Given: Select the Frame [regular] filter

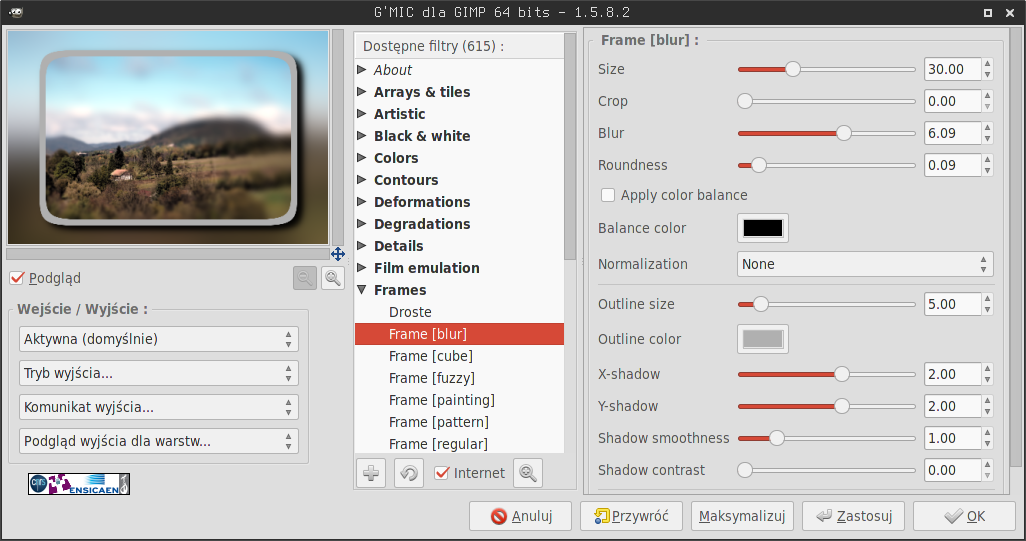Looking at the screenshot, I should (459, 444).
